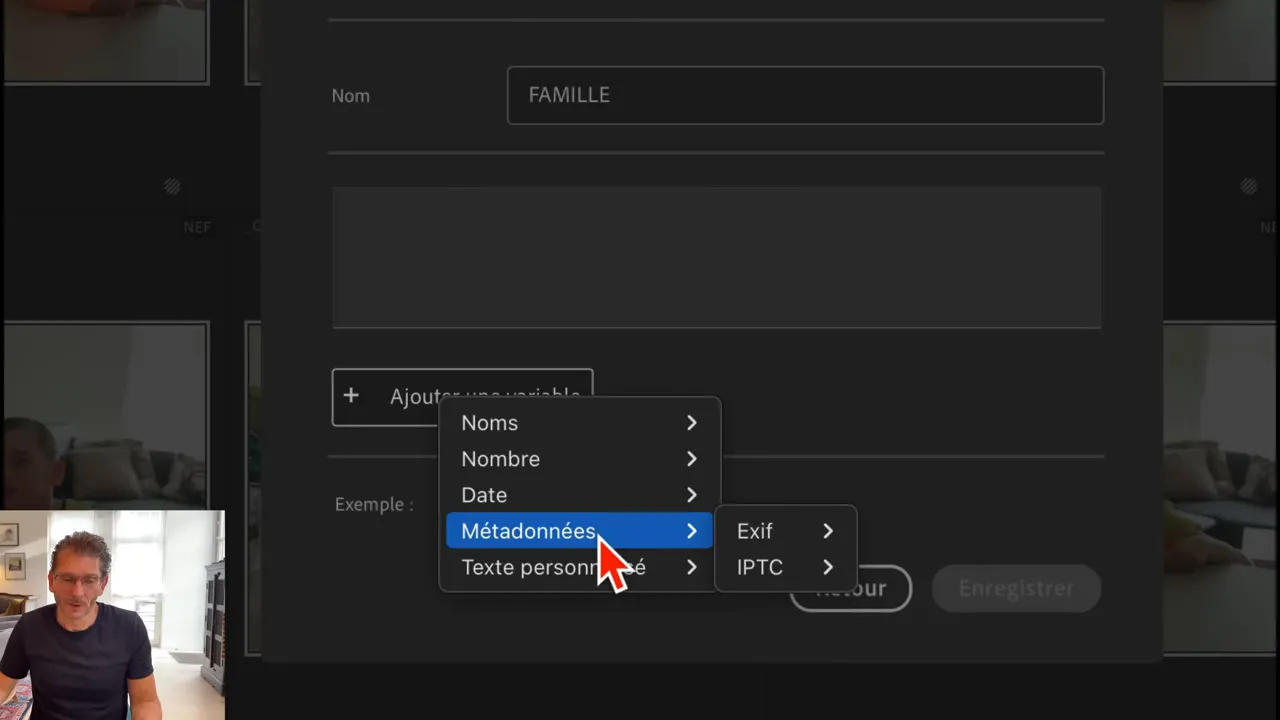
Task: Open the IPTC submenu chevron
Action: click(x=827, y=567)
